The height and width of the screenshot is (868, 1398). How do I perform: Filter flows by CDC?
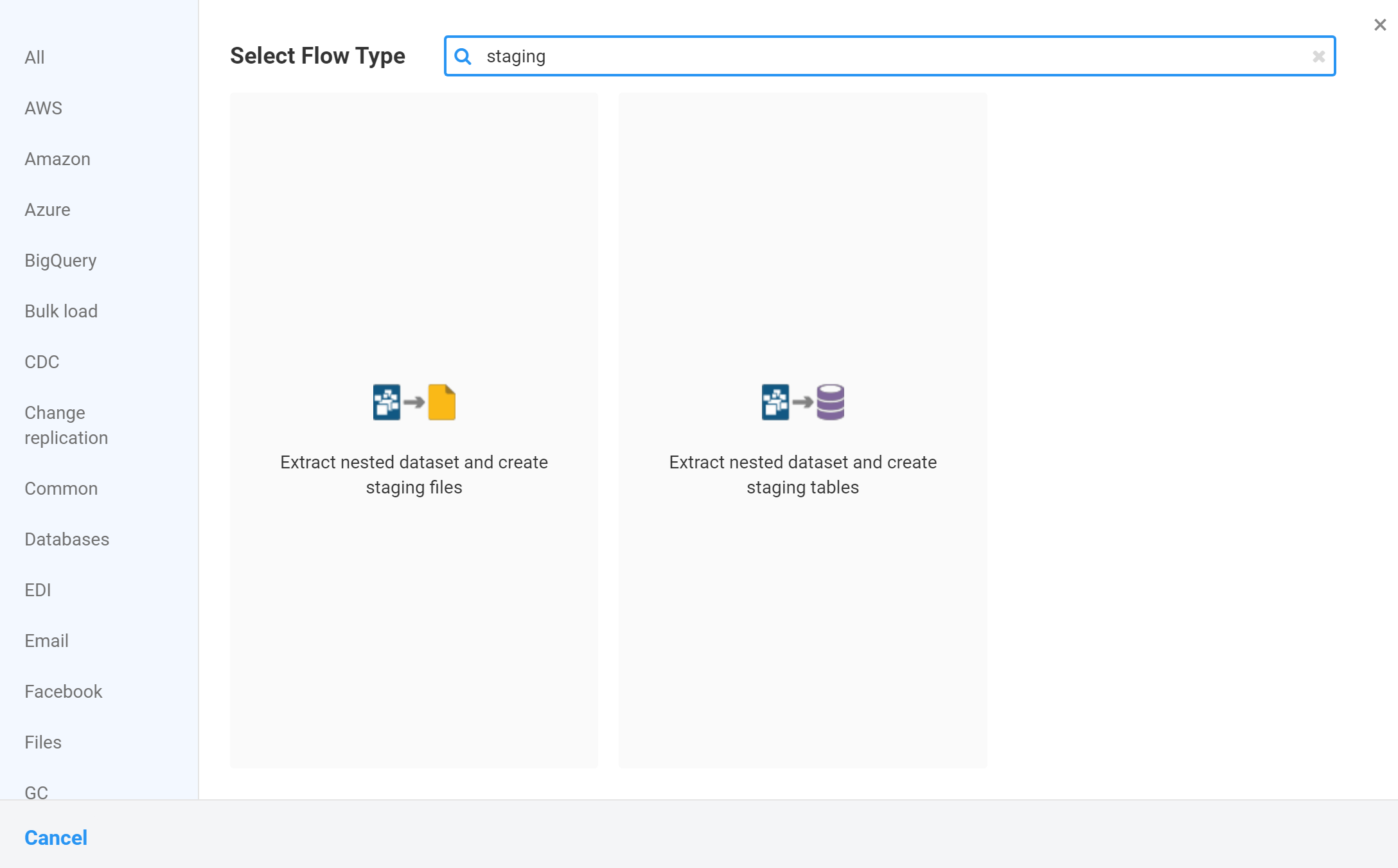(x=42, y=362)
